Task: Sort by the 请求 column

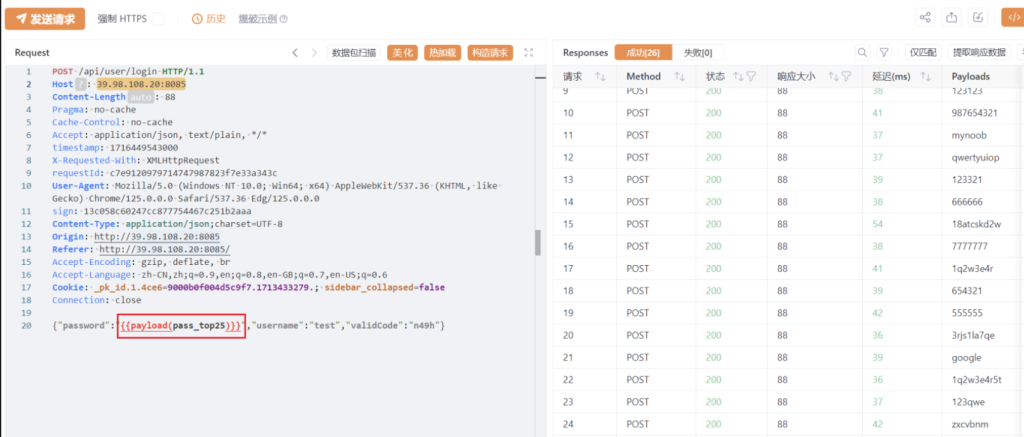Action: [601, 77]
